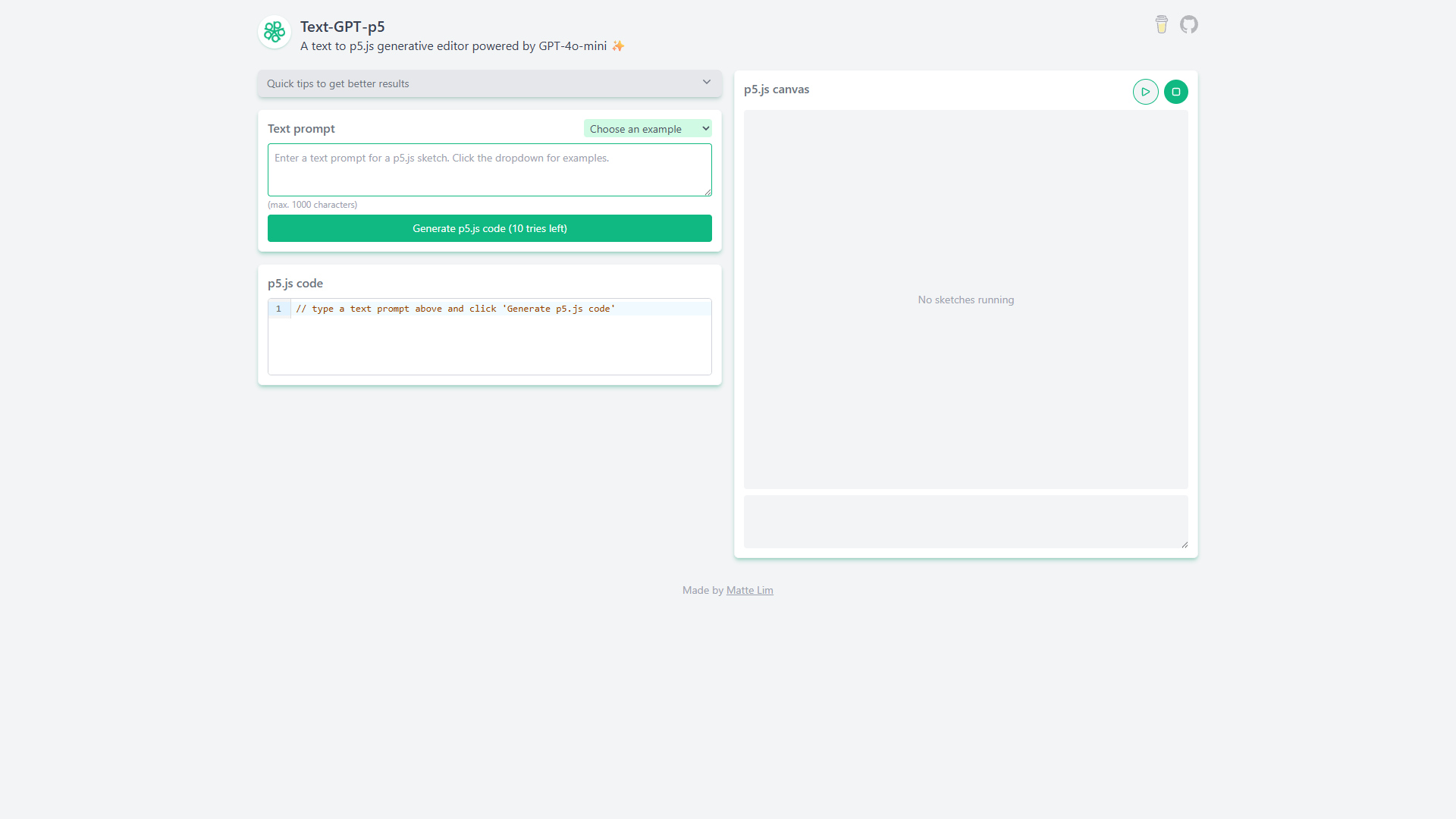Image resolution: width=1456 pixels, height=819 pixels.
Task: Follow the Matte Lim link
Action: [x=750, y=590]
